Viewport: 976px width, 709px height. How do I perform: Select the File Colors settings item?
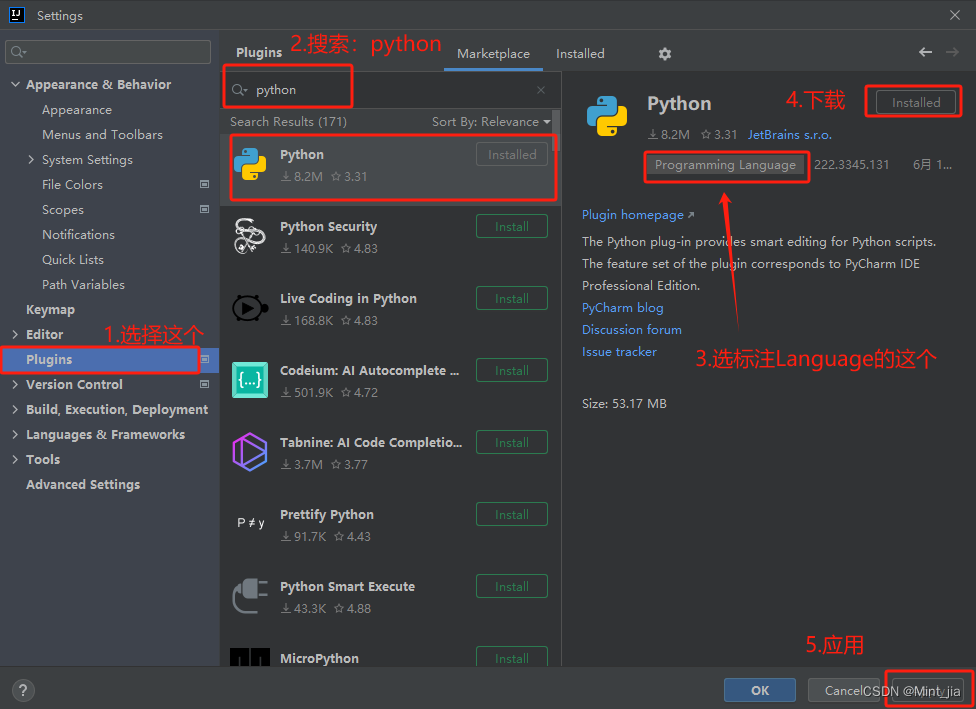tap(72, 184)
